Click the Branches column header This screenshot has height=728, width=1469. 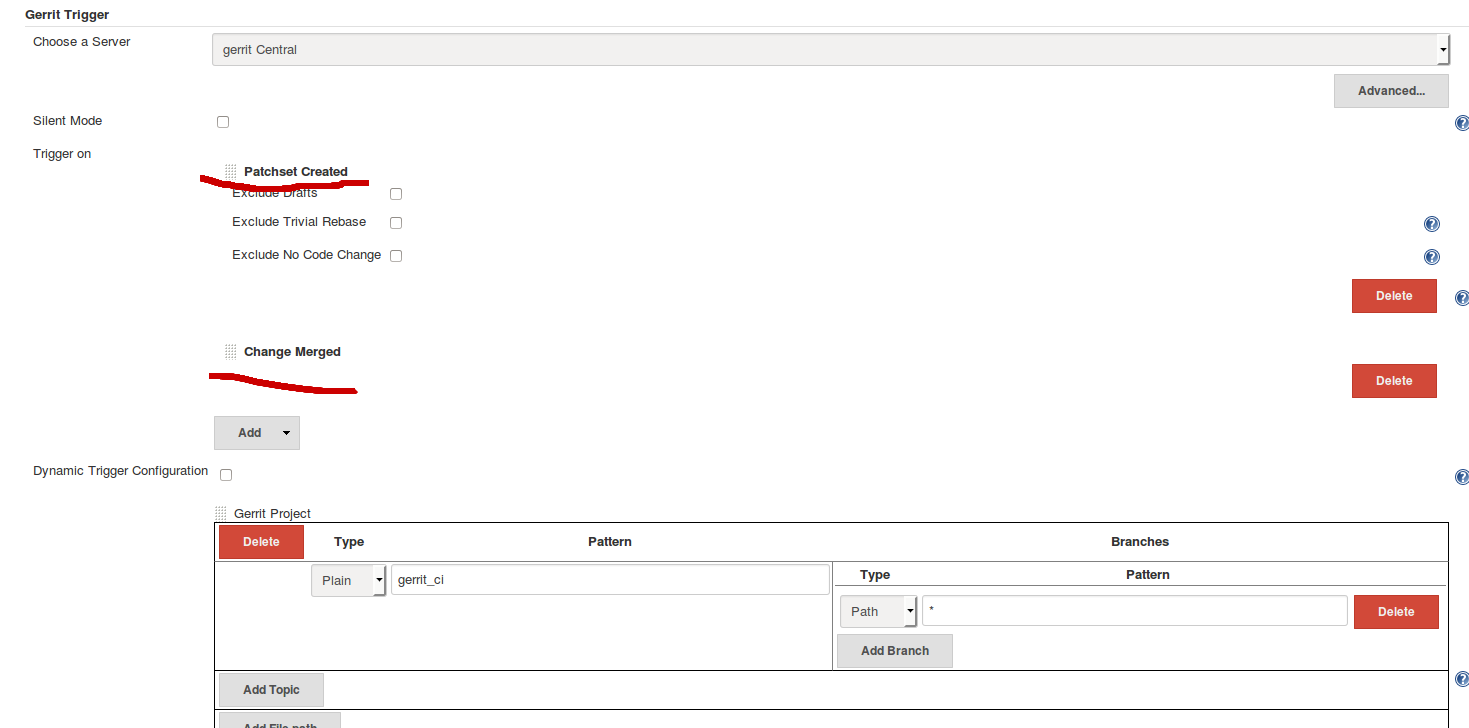click(x=1140, y=542)
